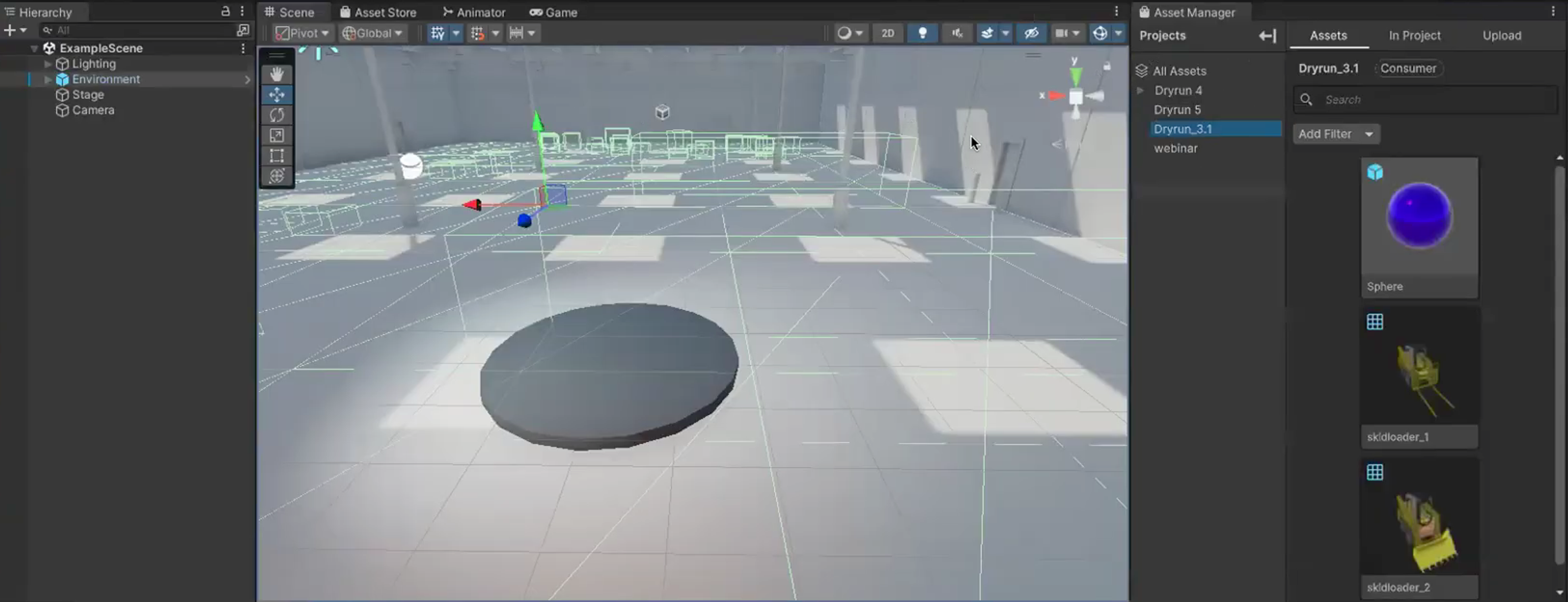Image resolution: width=1568 pixels, height=602 pixels.
Task: Select the Rect transform tool
Action: [277, 156]
